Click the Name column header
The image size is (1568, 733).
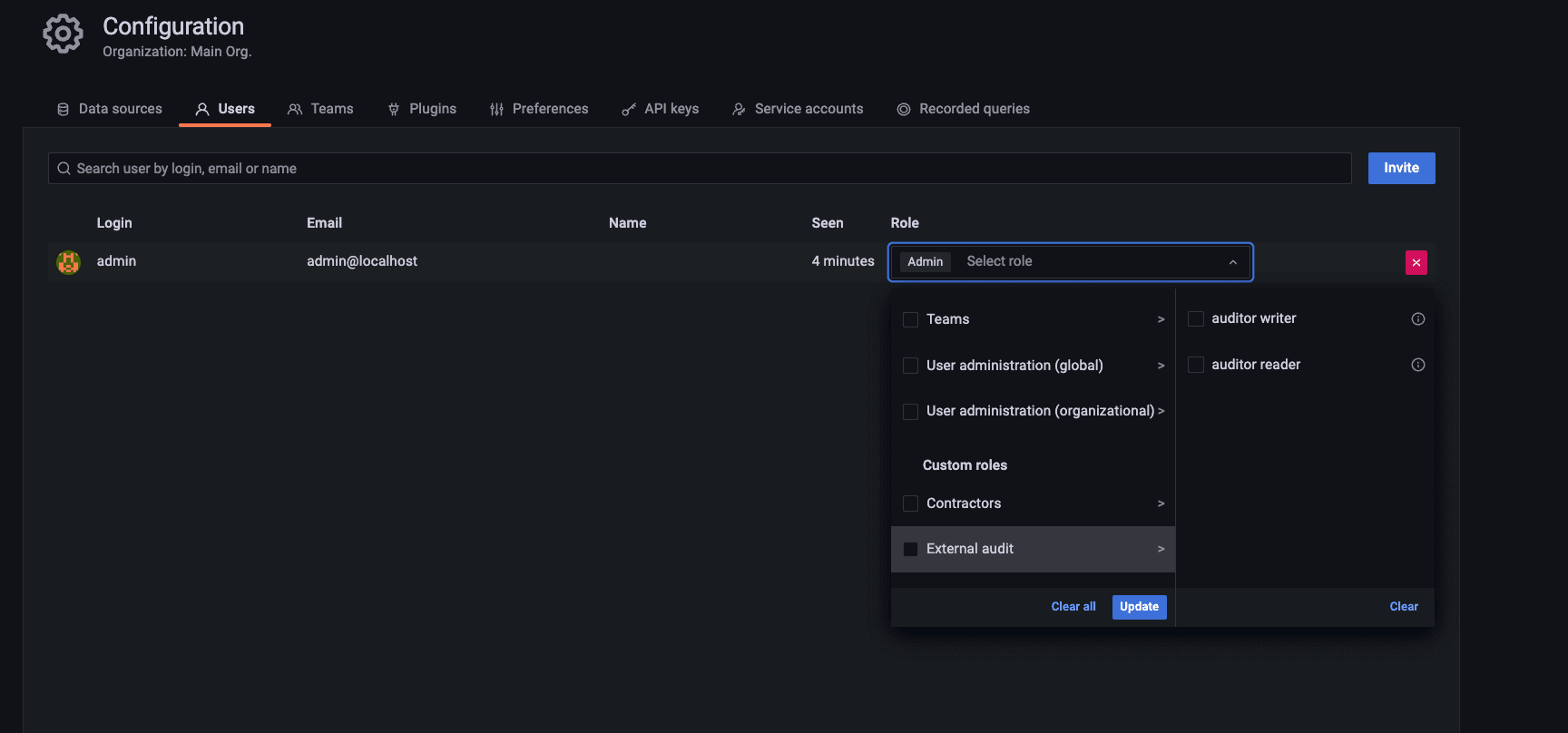(627, 223)
